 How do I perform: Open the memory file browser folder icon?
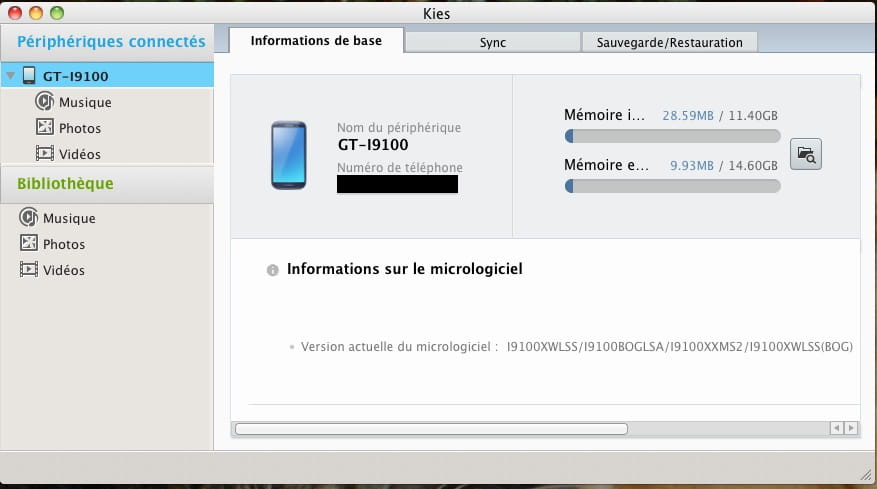coord(805,154)
